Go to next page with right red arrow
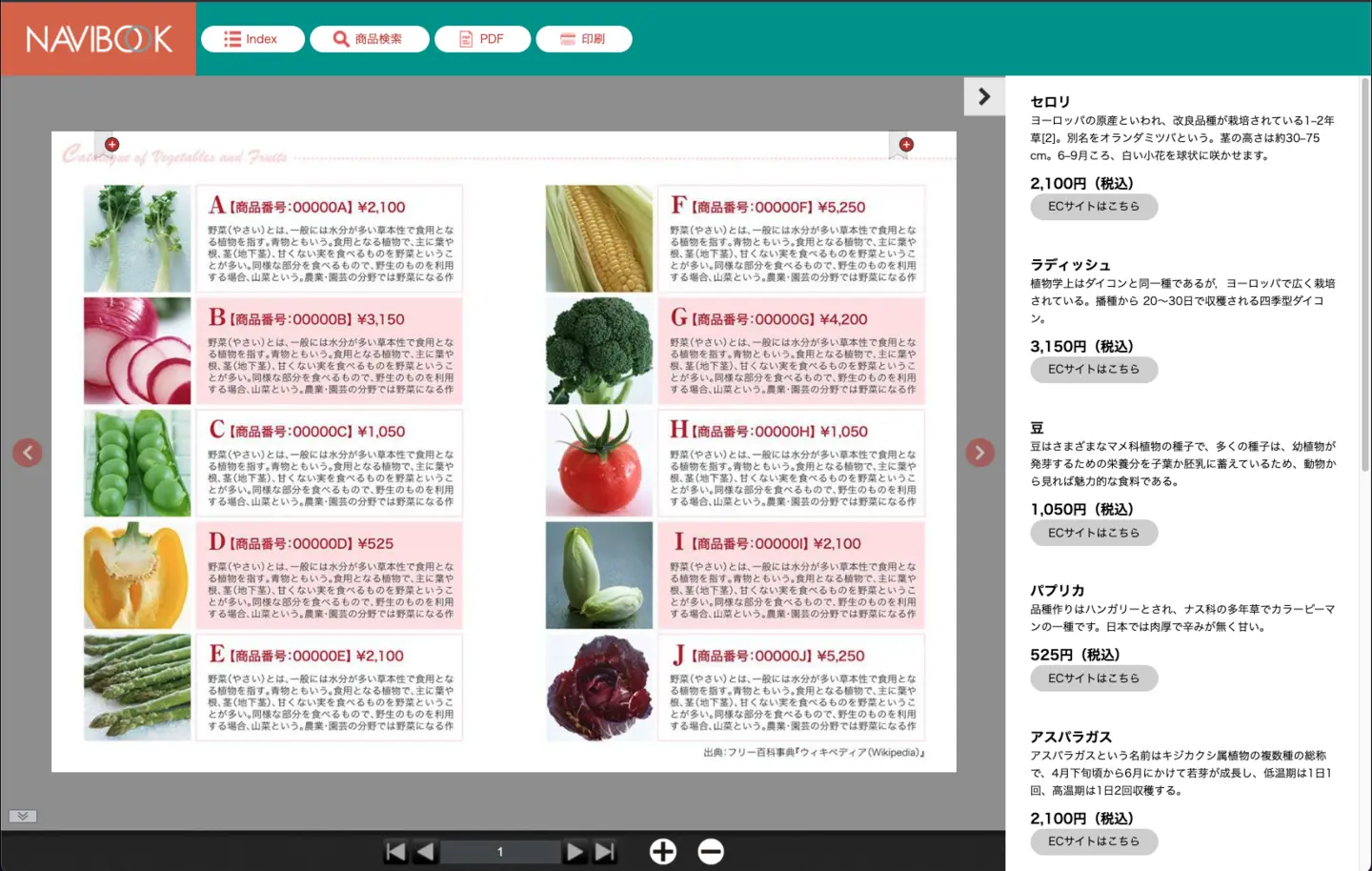 coord(979,453)
